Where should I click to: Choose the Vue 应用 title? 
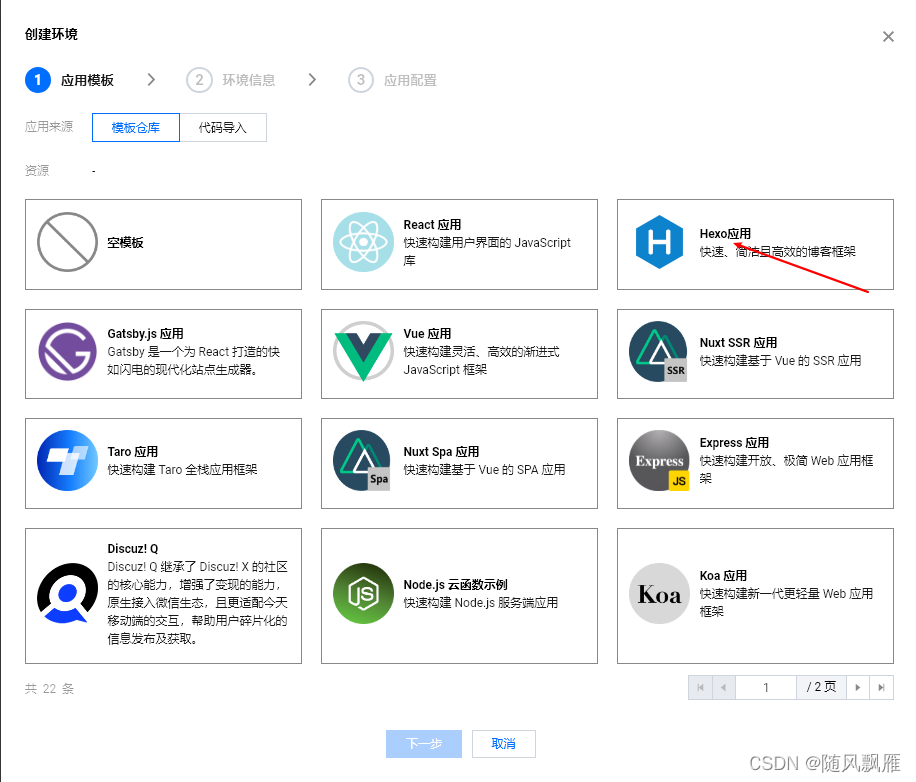(x=427, y=333)
